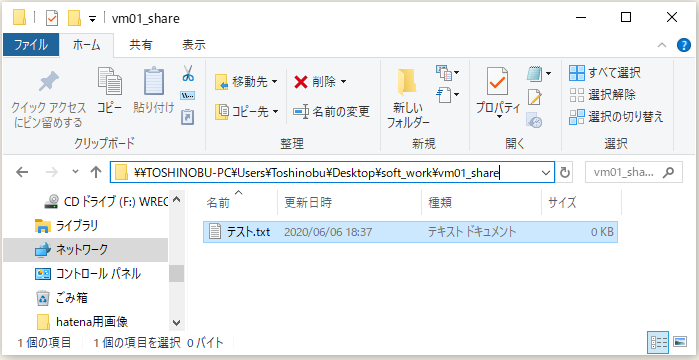
Task: Click the コピー (Copy) ribbon button
Action: click(x=110, y=91)
